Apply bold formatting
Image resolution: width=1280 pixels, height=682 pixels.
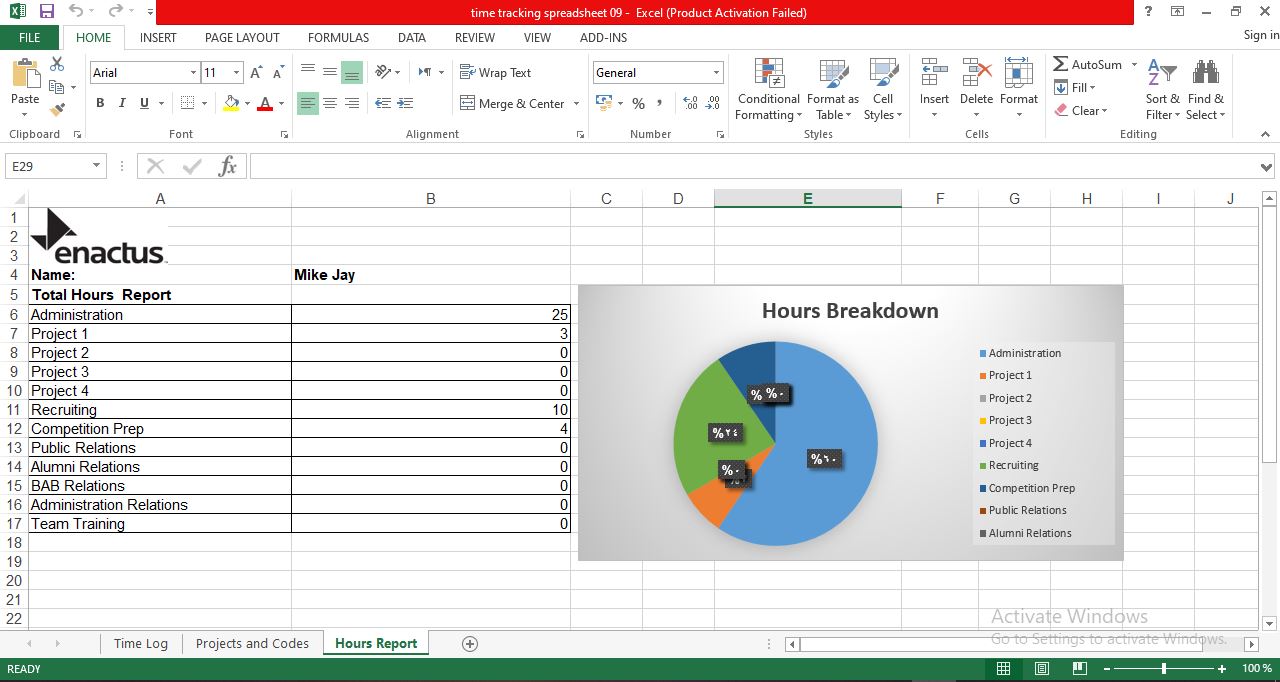[x=99, y=103]
